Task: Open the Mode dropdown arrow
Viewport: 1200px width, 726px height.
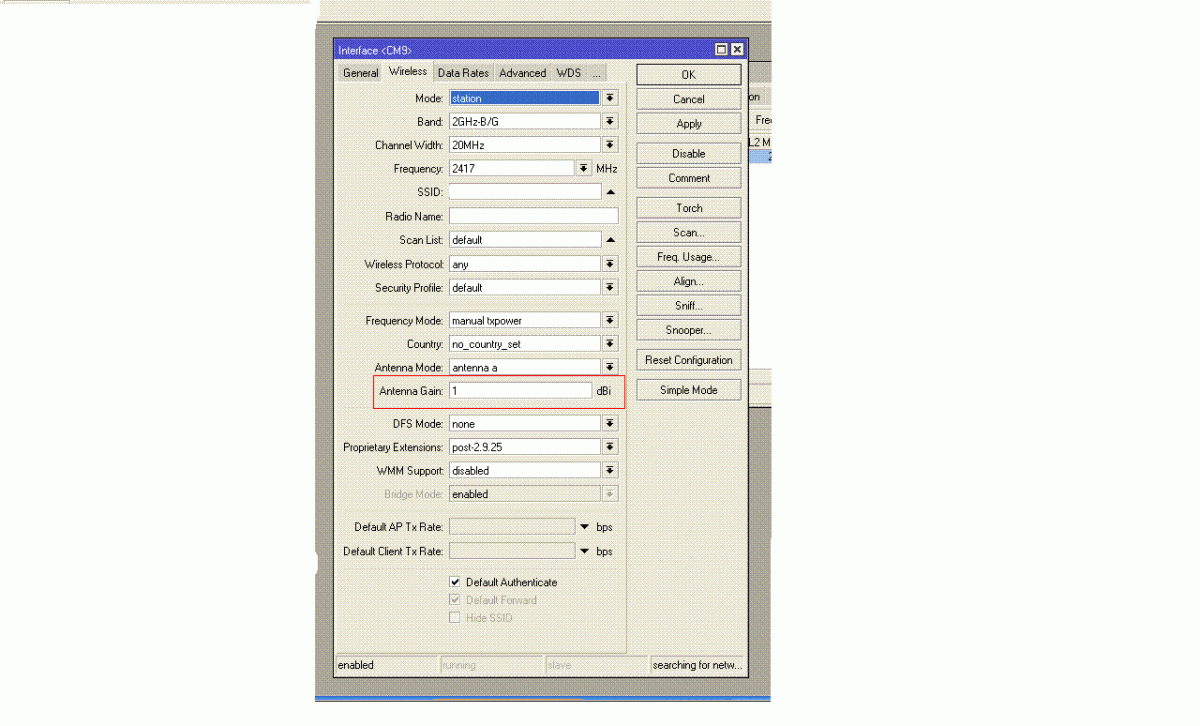Action: click(610, 98)
